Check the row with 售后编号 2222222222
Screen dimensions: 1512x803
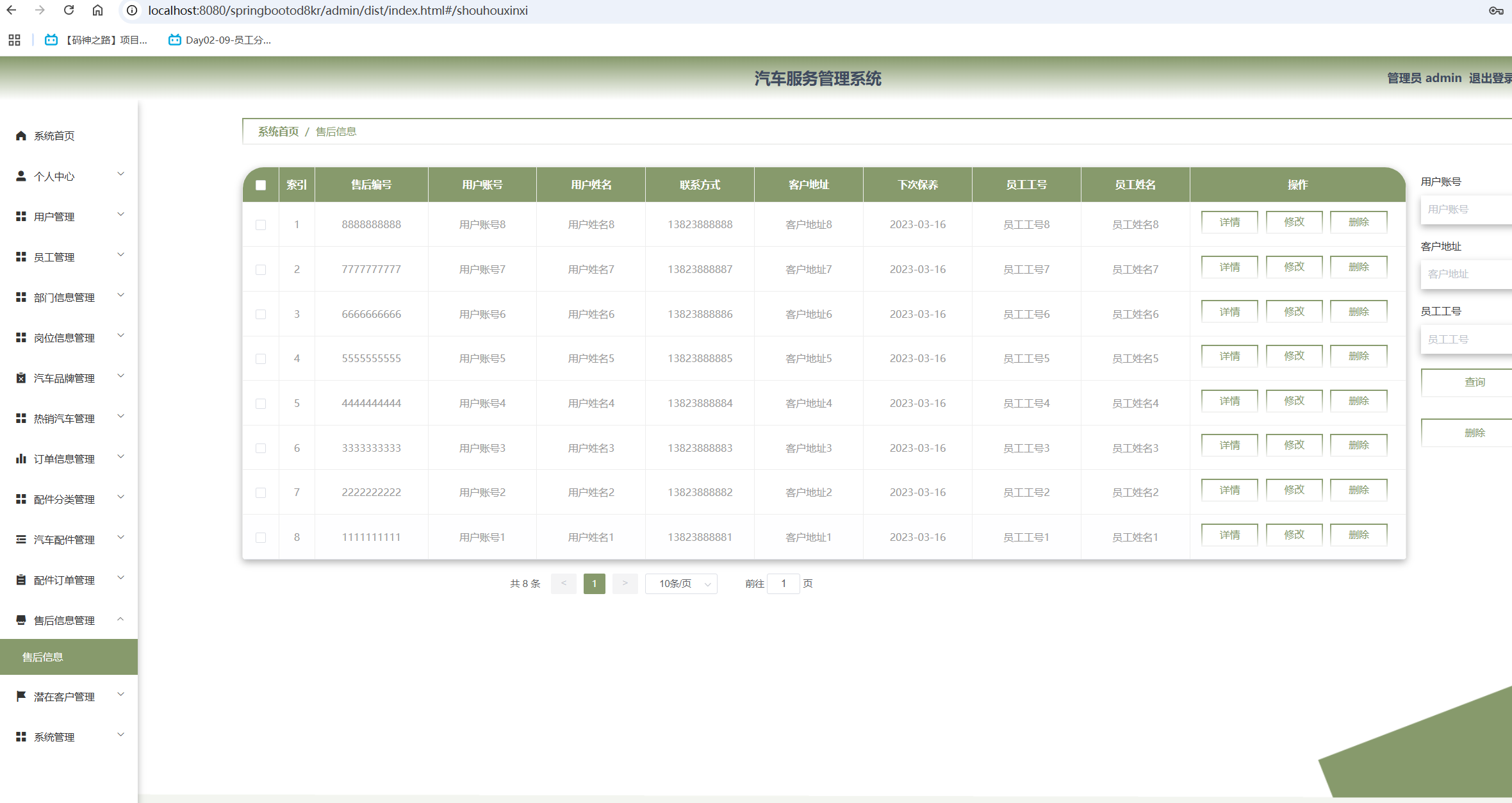click(261, 493)
